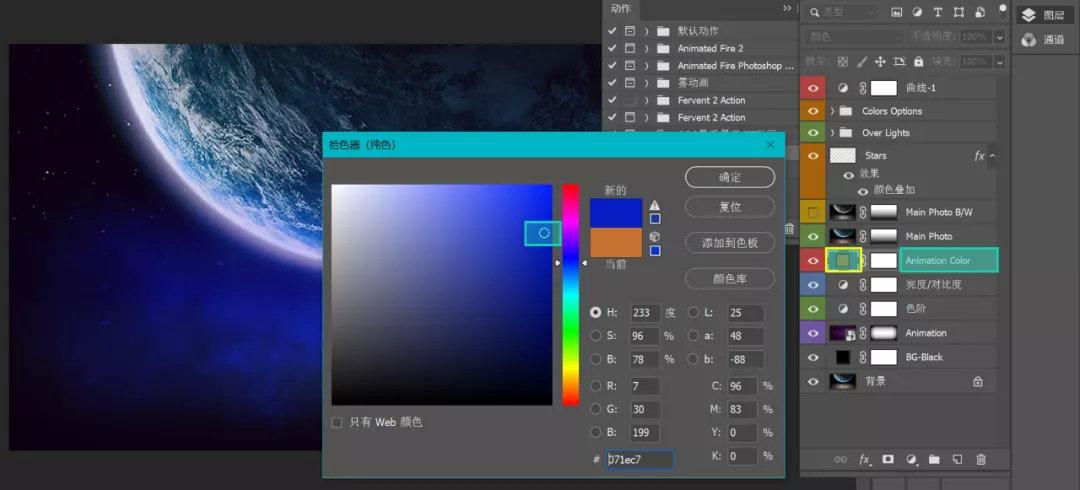The width and height of the screenshot is (1080, 490).
Task: Click the new adjustment layer icon at panel bottom
Action: (x=911, y=459)
